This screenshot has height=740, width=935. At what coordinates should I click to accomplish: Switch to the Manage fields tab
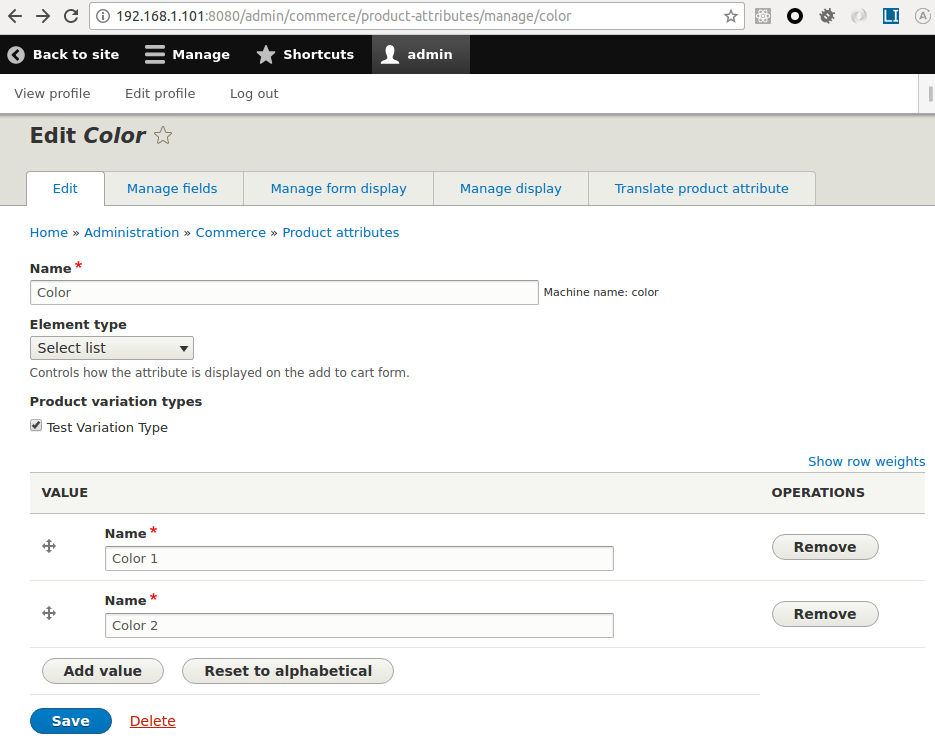[173, 188]
